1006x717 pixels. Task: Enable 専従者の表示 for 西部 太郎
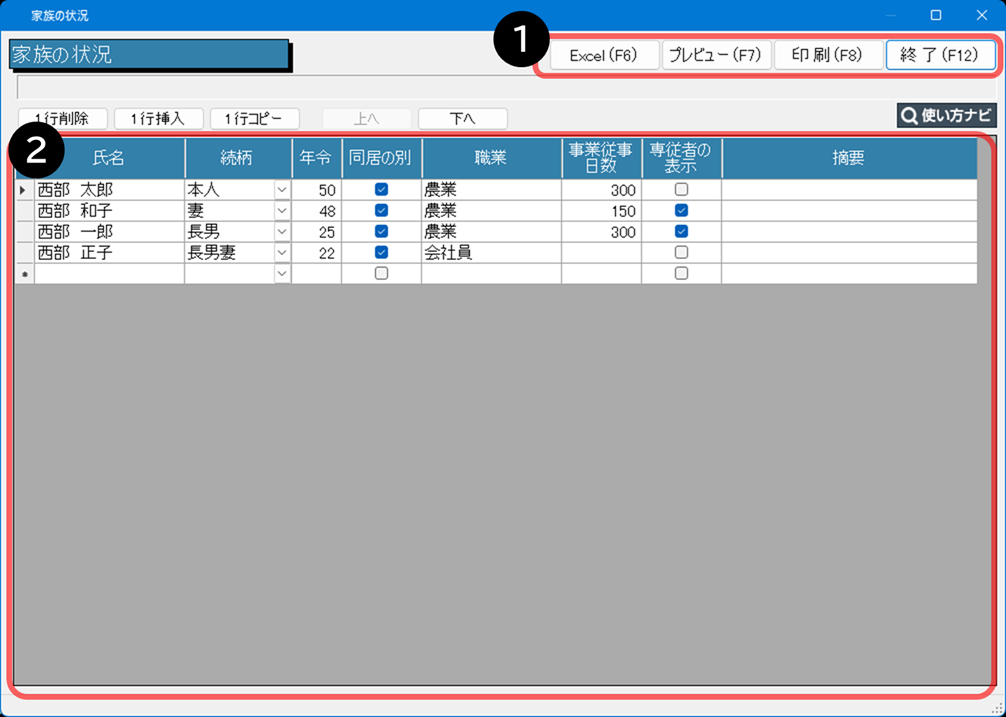(681, 190)
